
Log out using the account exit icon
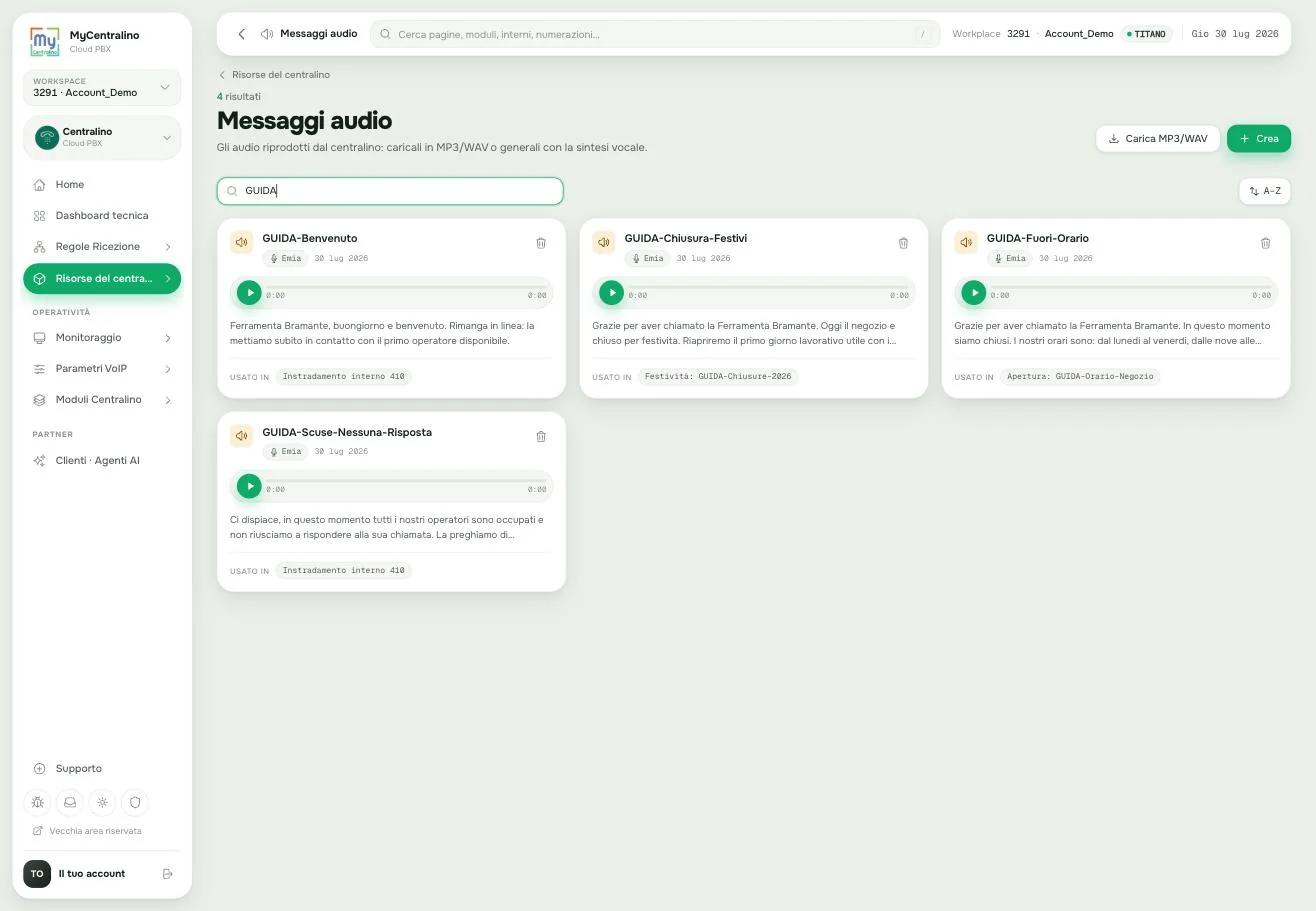(167, 874)
